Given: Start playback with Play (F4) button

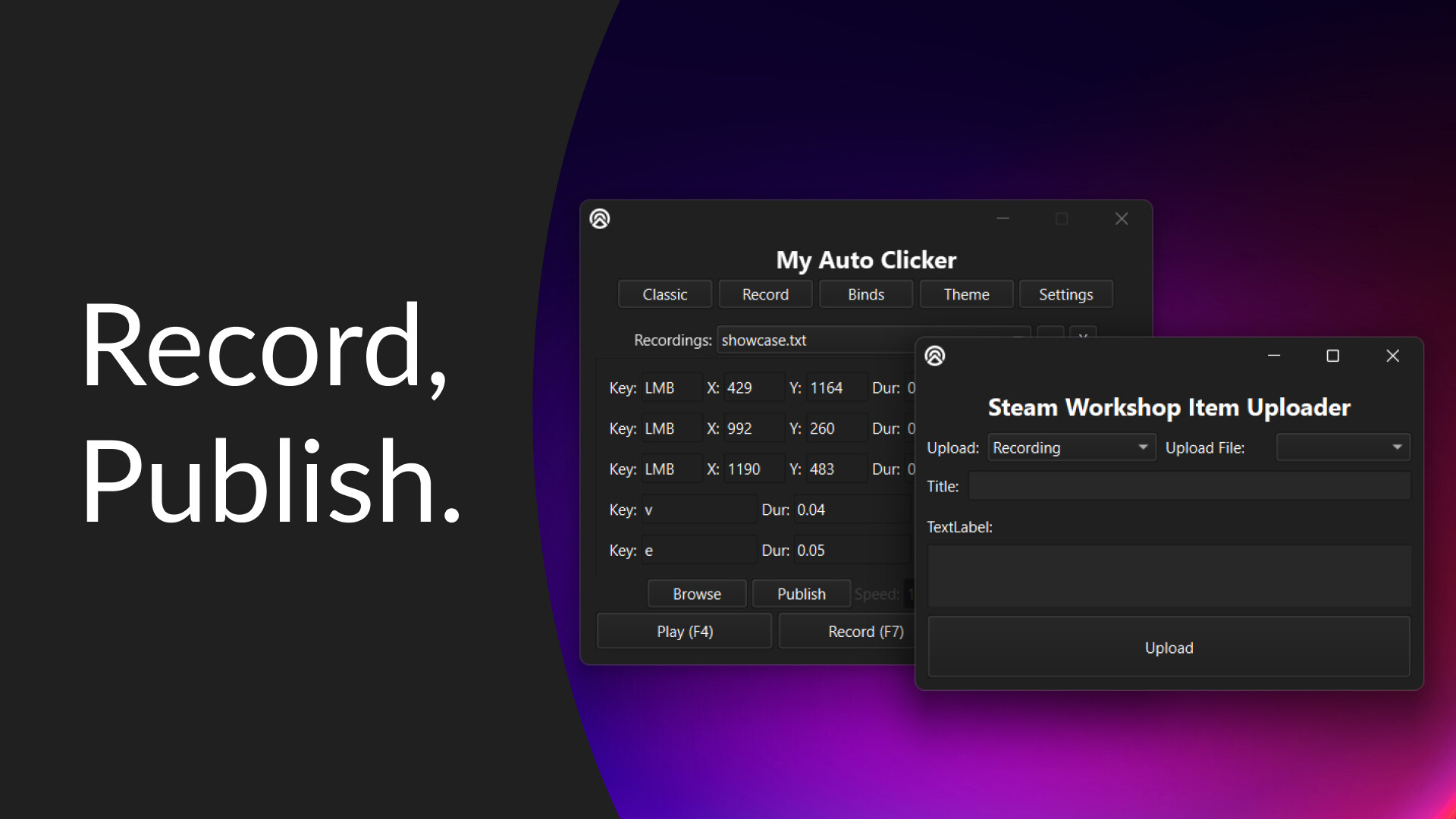Looking at the screenshot, I should [684, 632].
